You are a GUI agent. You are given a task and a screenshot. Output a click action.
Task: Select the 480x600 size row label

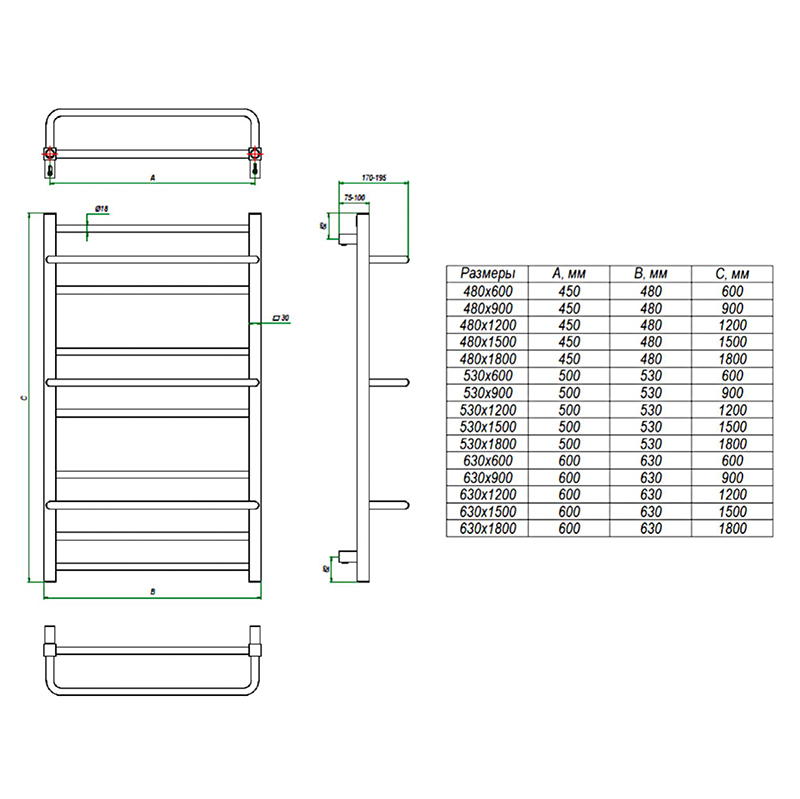point(487,290)
